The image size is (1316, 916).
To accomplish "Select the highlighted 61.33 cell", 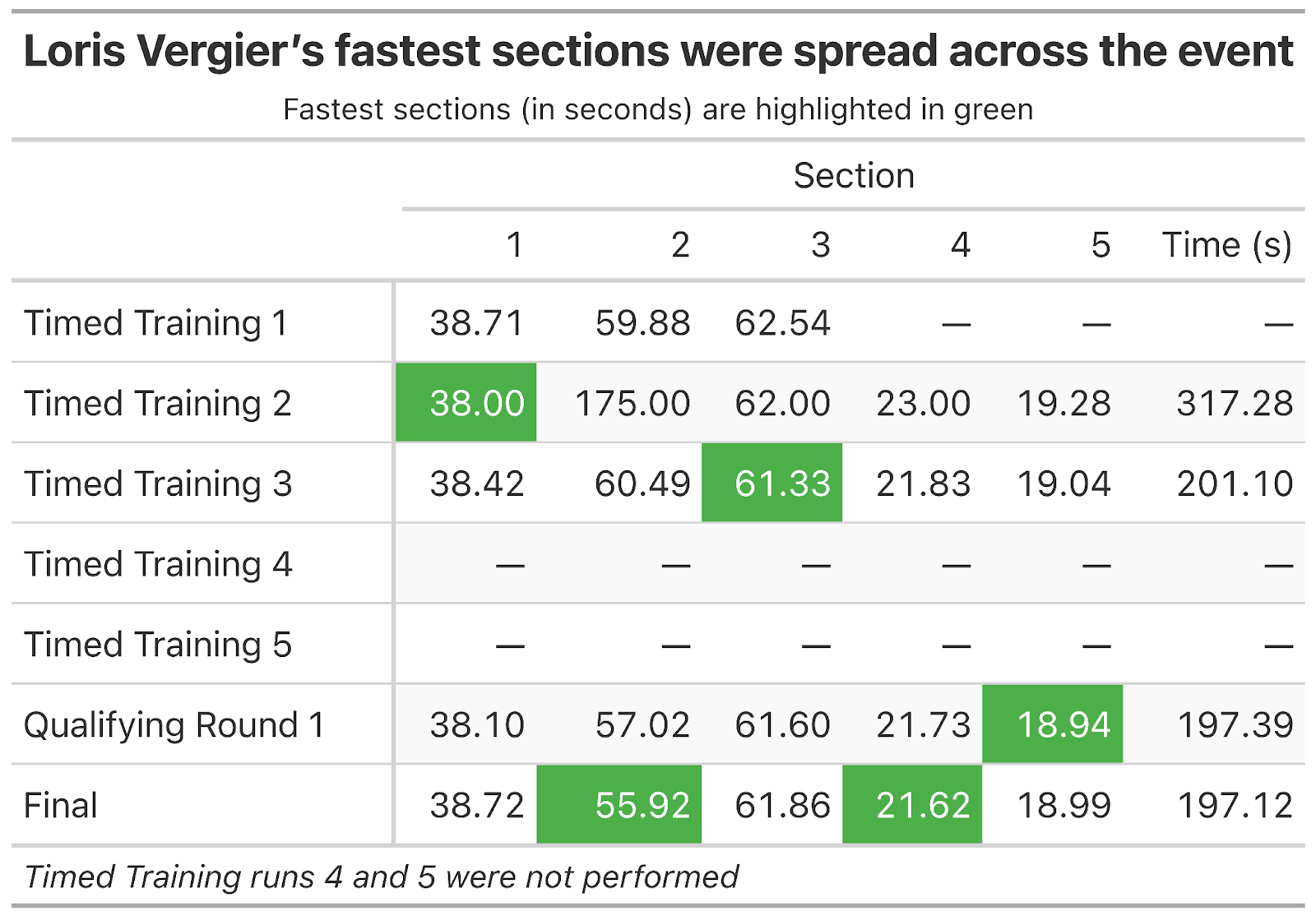I will pos(772,483).
